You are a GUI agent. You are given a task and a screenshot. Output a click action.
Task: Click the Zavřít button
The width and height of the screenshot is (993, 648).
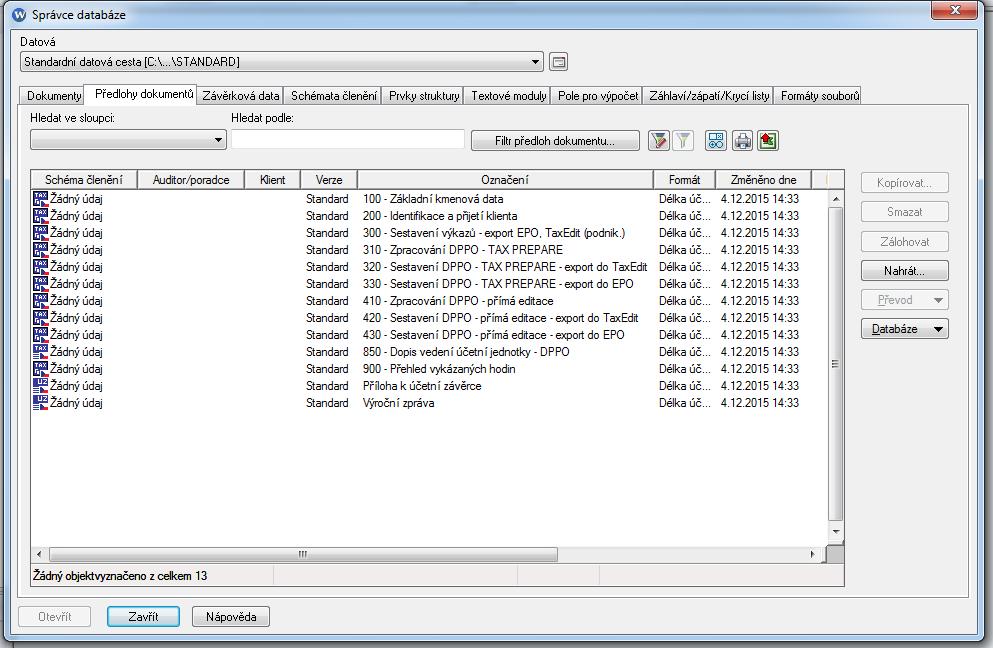(143, 616)
